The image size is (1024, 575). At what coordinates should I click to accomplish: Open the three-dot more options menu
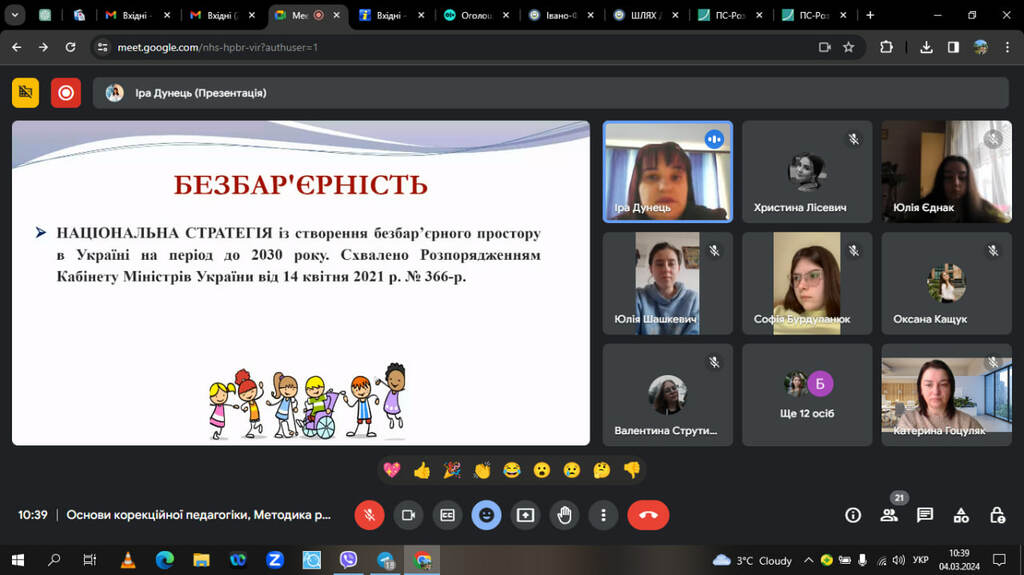[603, 515]
